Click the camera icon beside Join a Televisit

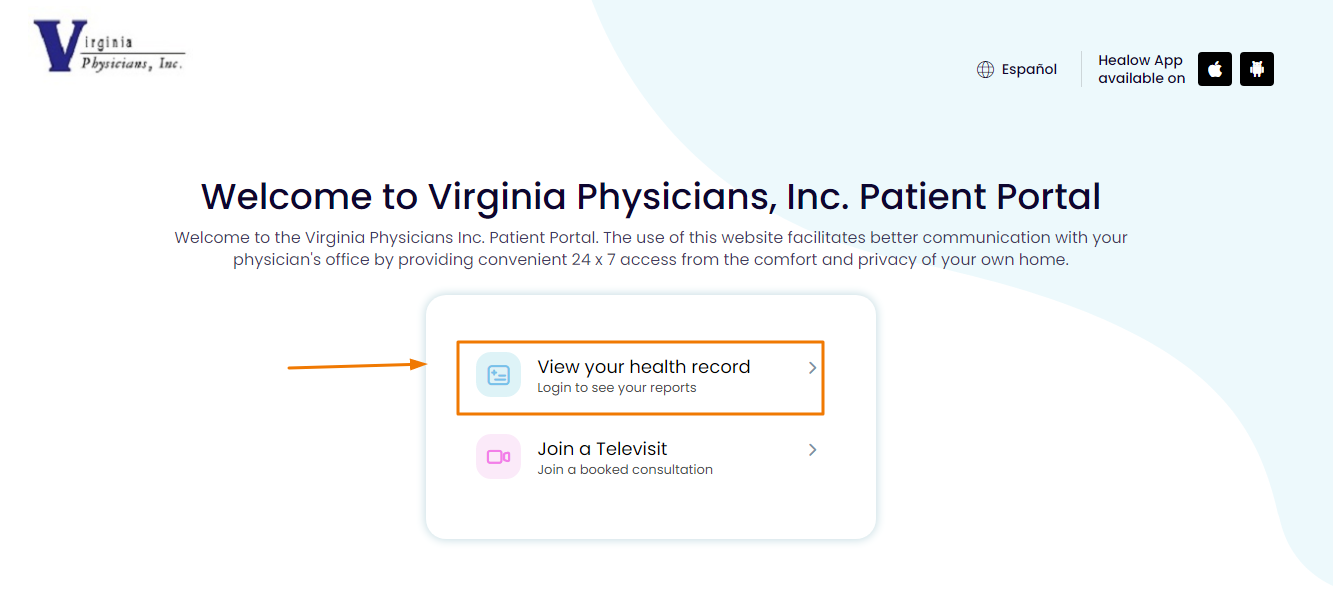[x=498, y=456]
